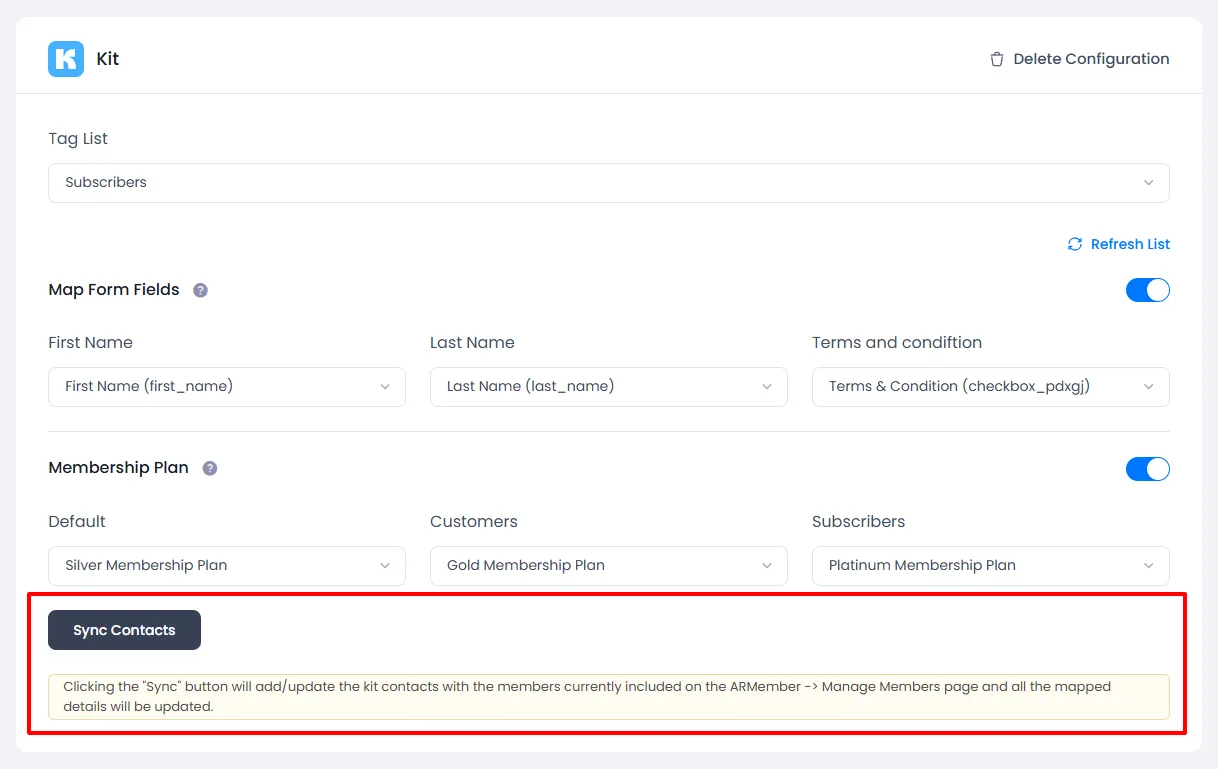Open the Subscribers Platinum Membership Plan dropdown
The image size is (1218, 769).
pos(989,565)
